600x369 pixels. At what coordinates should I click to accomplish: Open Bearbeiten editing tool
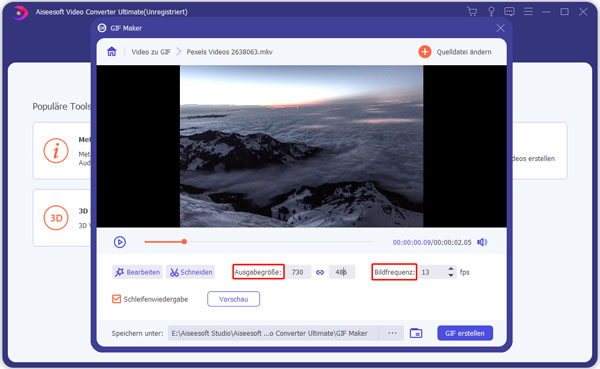137,272
